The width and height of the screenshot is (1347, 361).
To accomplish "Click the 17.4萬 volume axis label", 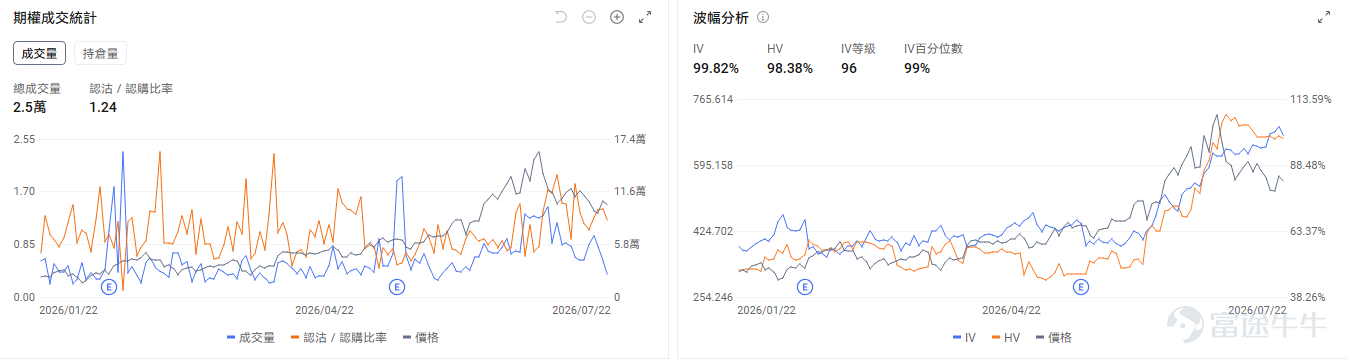I will 629,139.
